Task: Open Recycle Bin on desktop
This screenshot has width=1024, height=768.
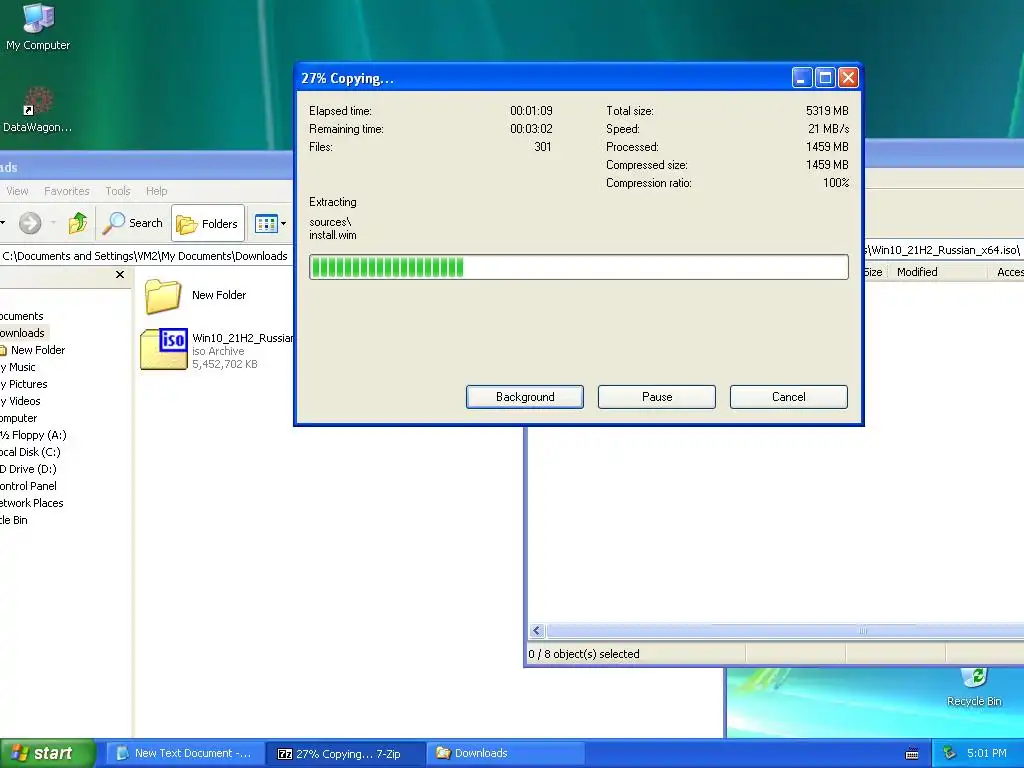Action: [974, 688]
